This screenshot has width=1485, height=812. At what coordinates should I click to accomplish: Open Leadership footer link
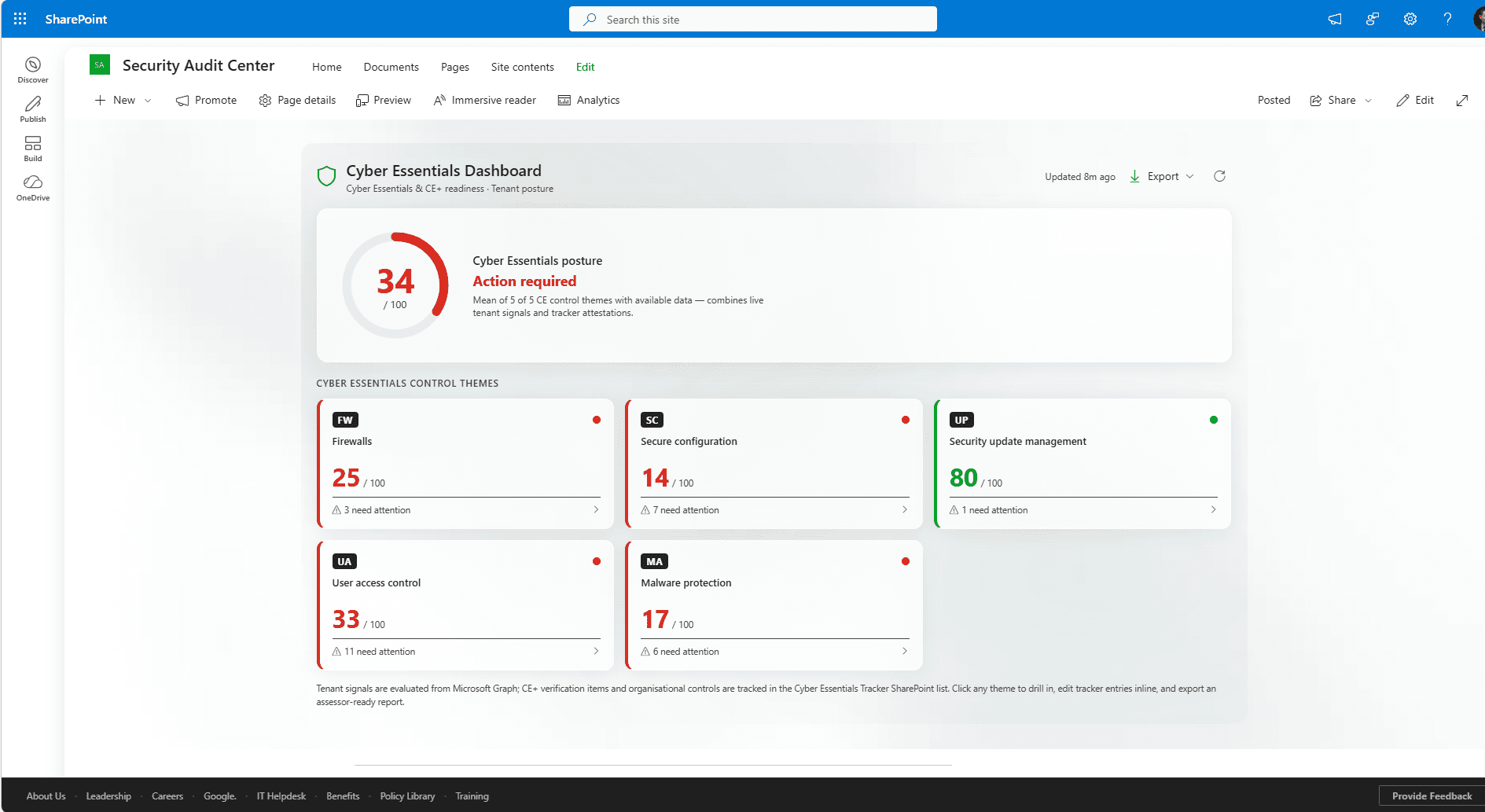pos(108,795)
